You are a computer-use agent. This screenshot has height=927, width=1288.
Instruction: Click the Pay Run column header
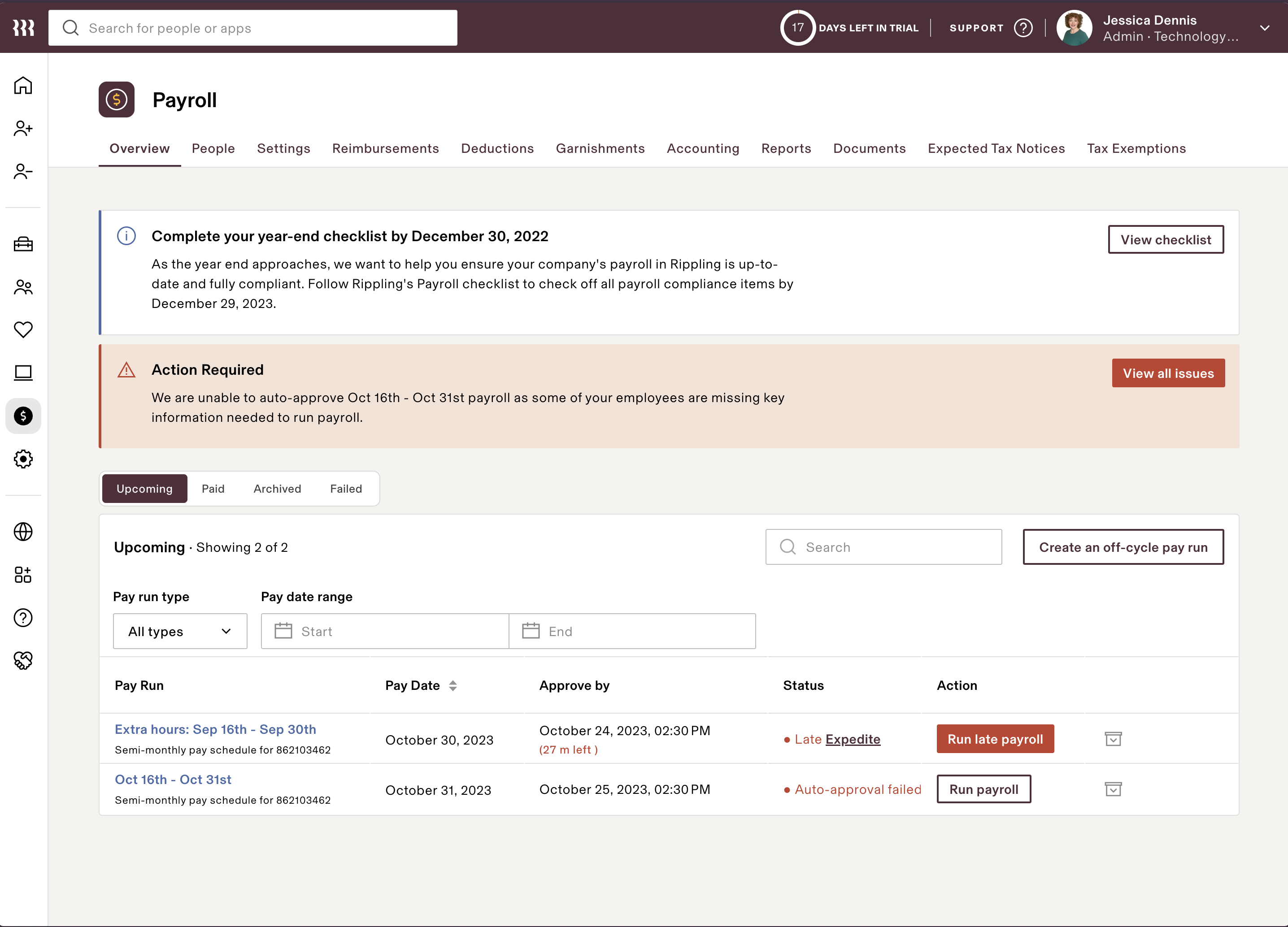click(139, 686)
